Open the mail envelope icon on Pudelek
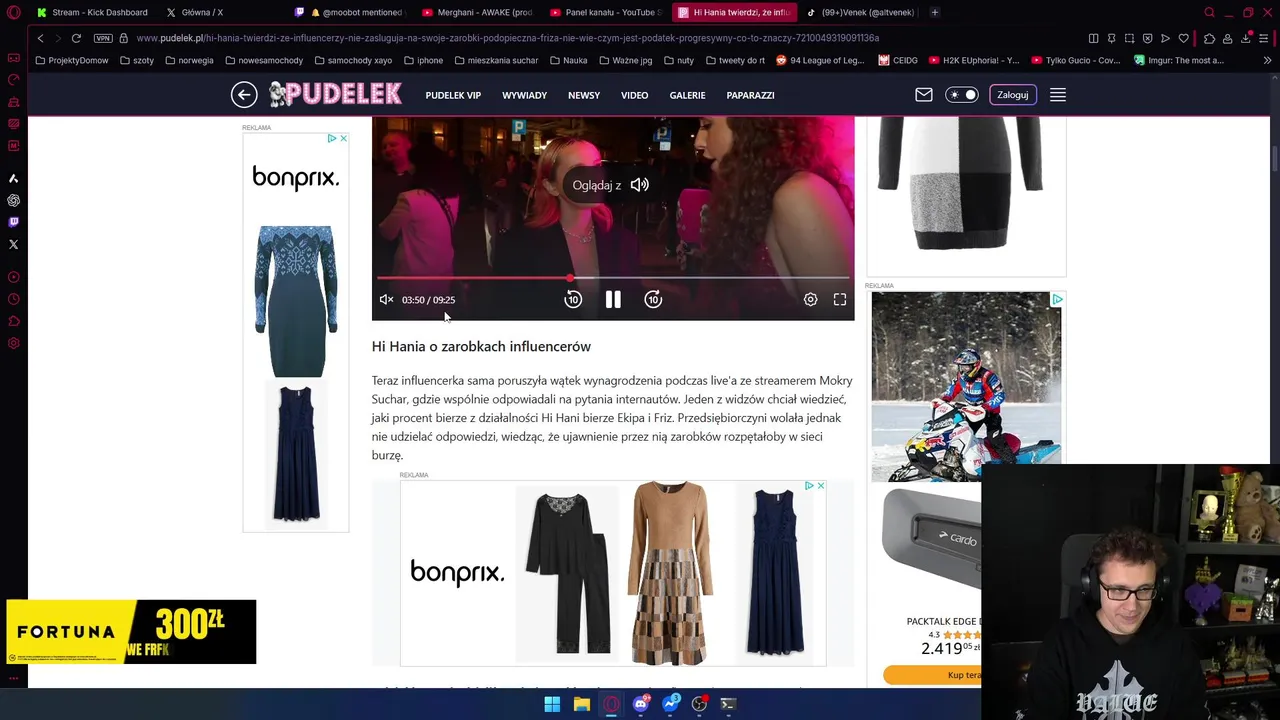The height and width of the screenshot is (720, 1280). 924,95
